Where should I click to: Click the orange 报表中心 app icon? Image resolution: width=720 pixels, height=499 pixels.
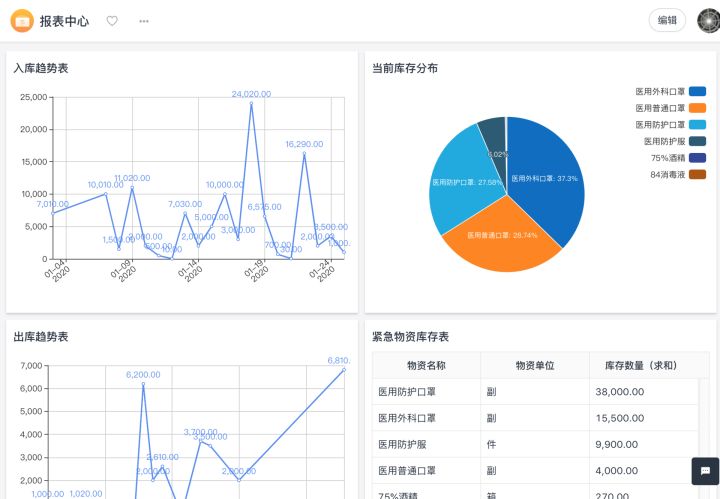(x=22, y=21)
